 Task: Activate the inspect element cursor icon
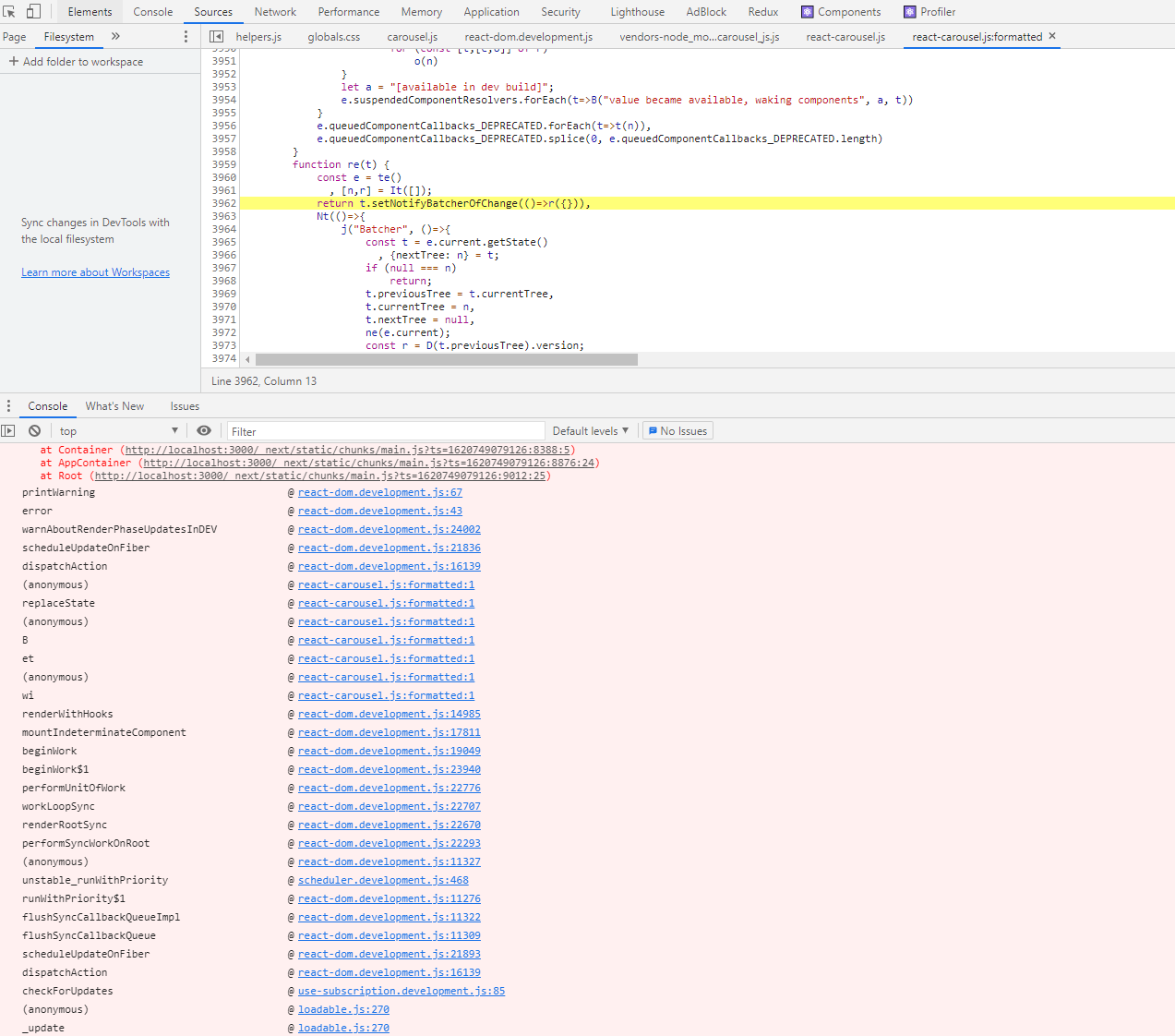(9, 12)
